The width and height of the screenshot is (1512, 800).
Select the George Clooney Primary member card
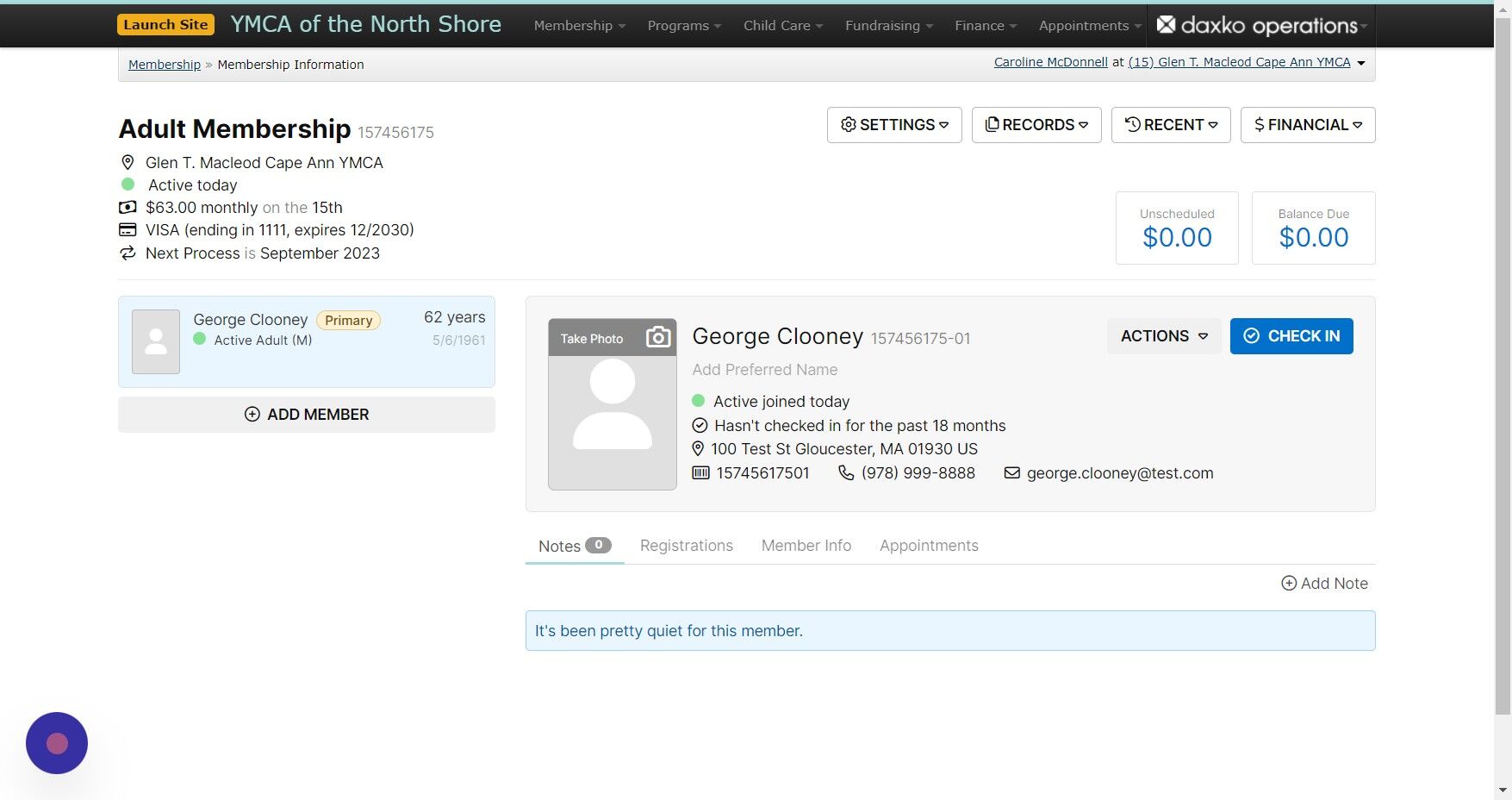click(307, 342)
